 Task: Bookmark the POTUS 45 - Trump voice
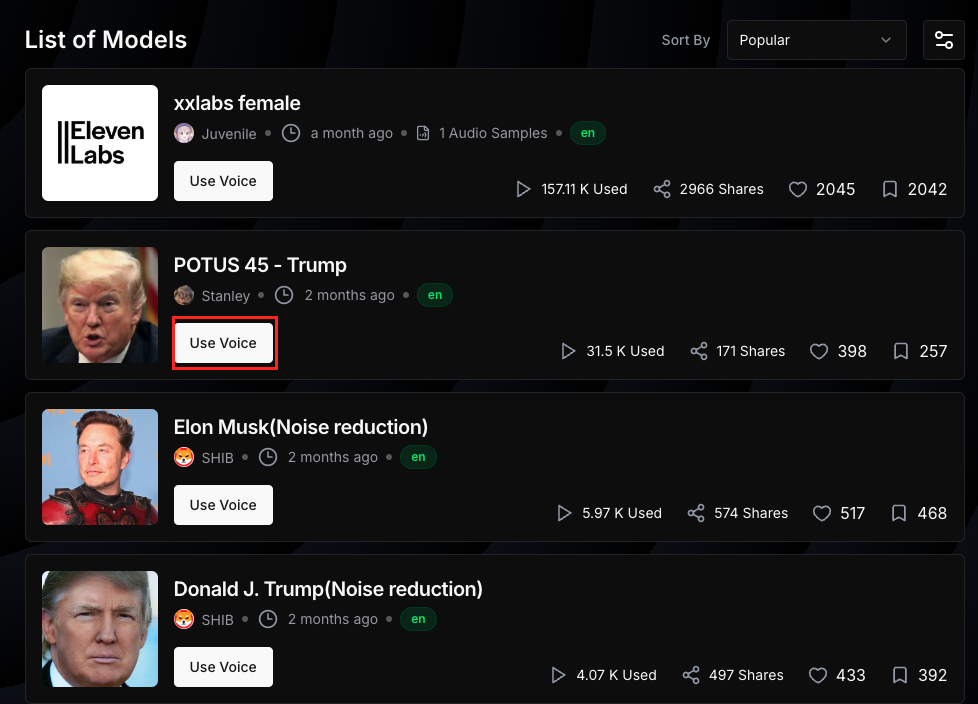[x=901, y=351]
